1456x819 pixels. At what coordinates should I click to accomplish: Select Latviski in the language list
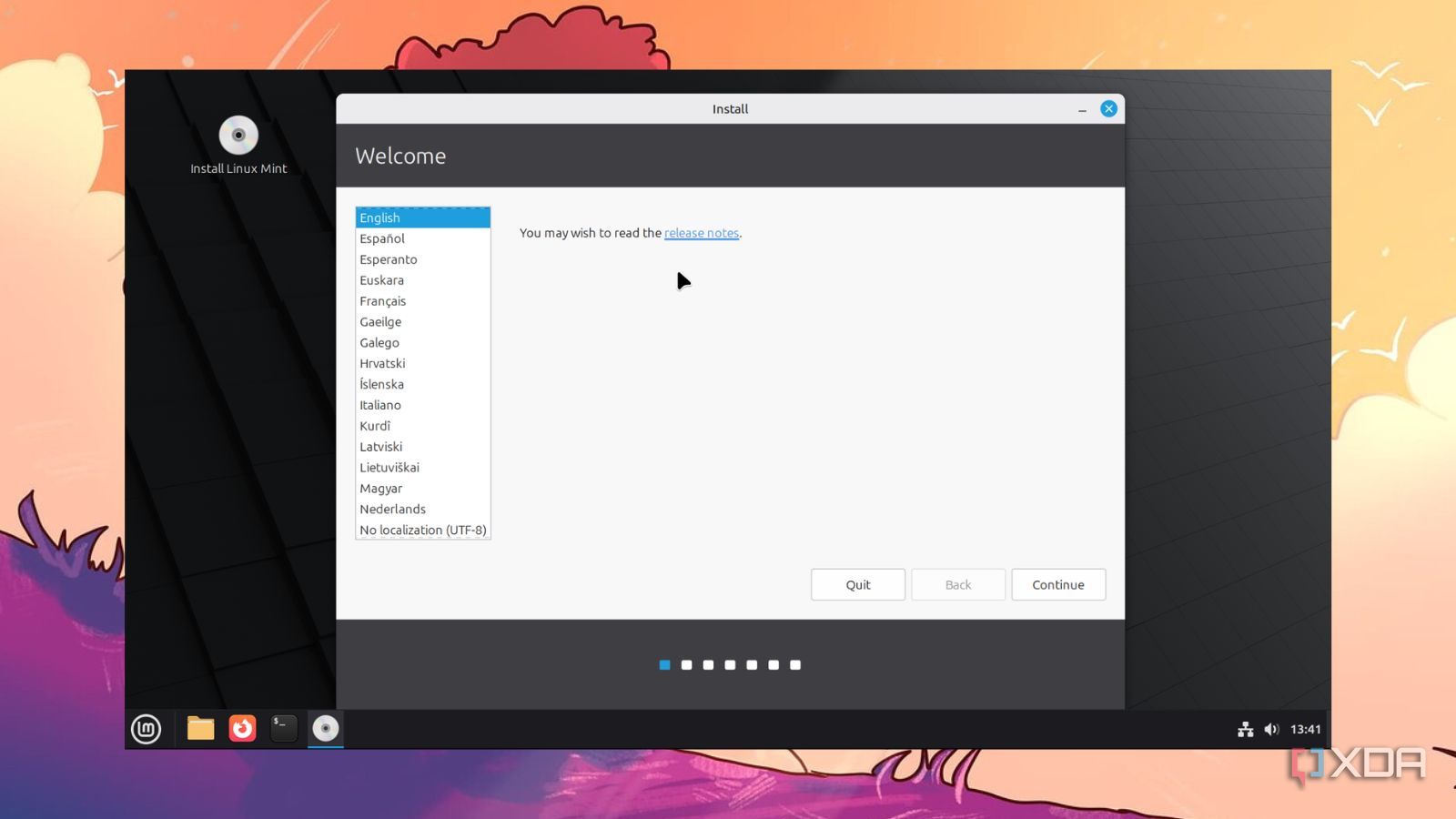423,447
